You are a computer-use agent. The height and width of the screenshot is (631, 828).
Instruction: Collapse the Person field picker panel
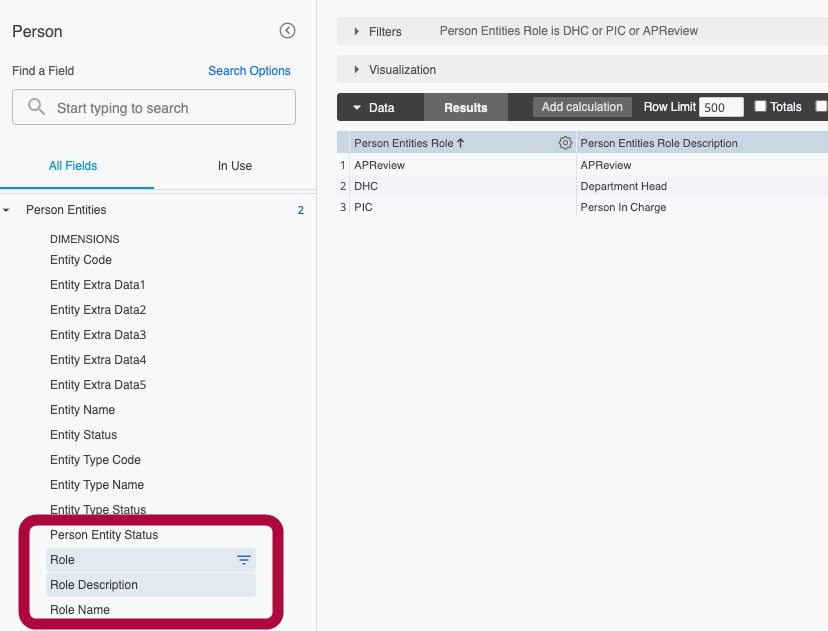(x=287, y=31)
